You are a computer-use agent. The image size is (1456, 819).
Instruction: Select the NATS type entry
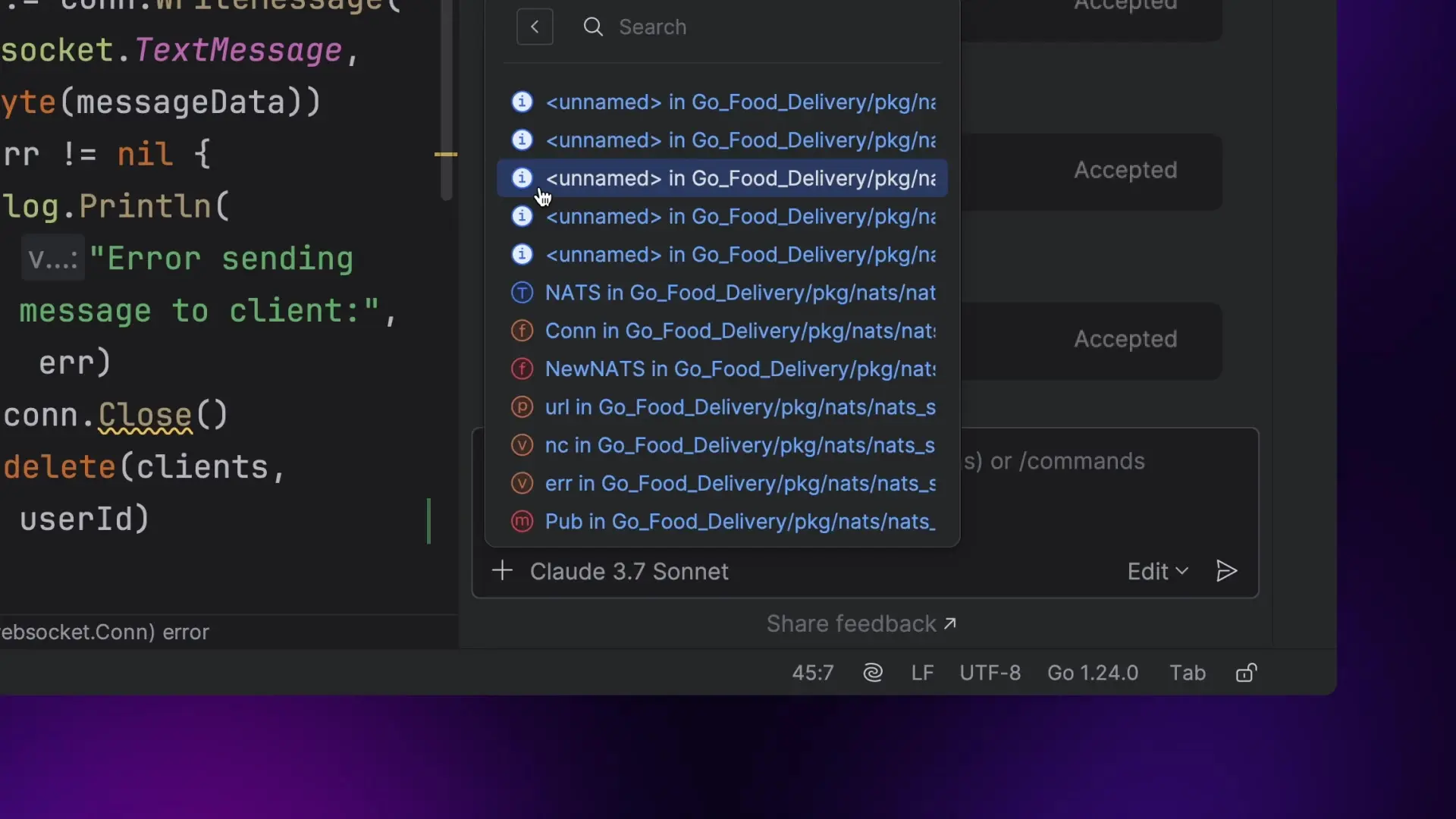point(722,293)
